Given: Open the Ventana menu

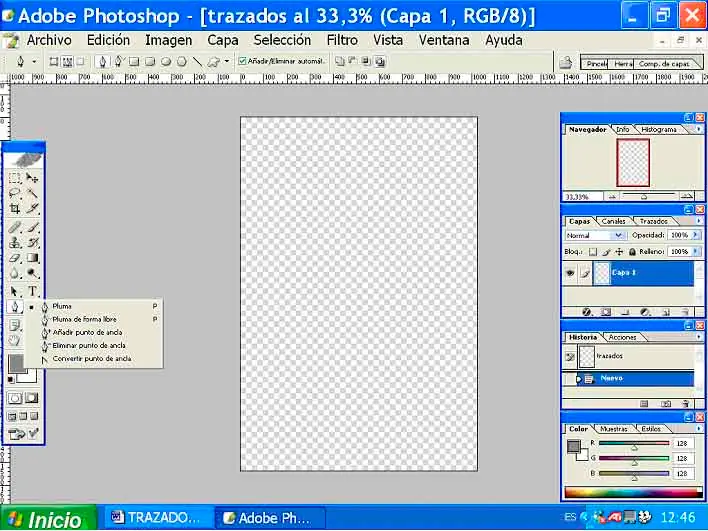Looking at the screenshot, I should click(x=443, y=40).
